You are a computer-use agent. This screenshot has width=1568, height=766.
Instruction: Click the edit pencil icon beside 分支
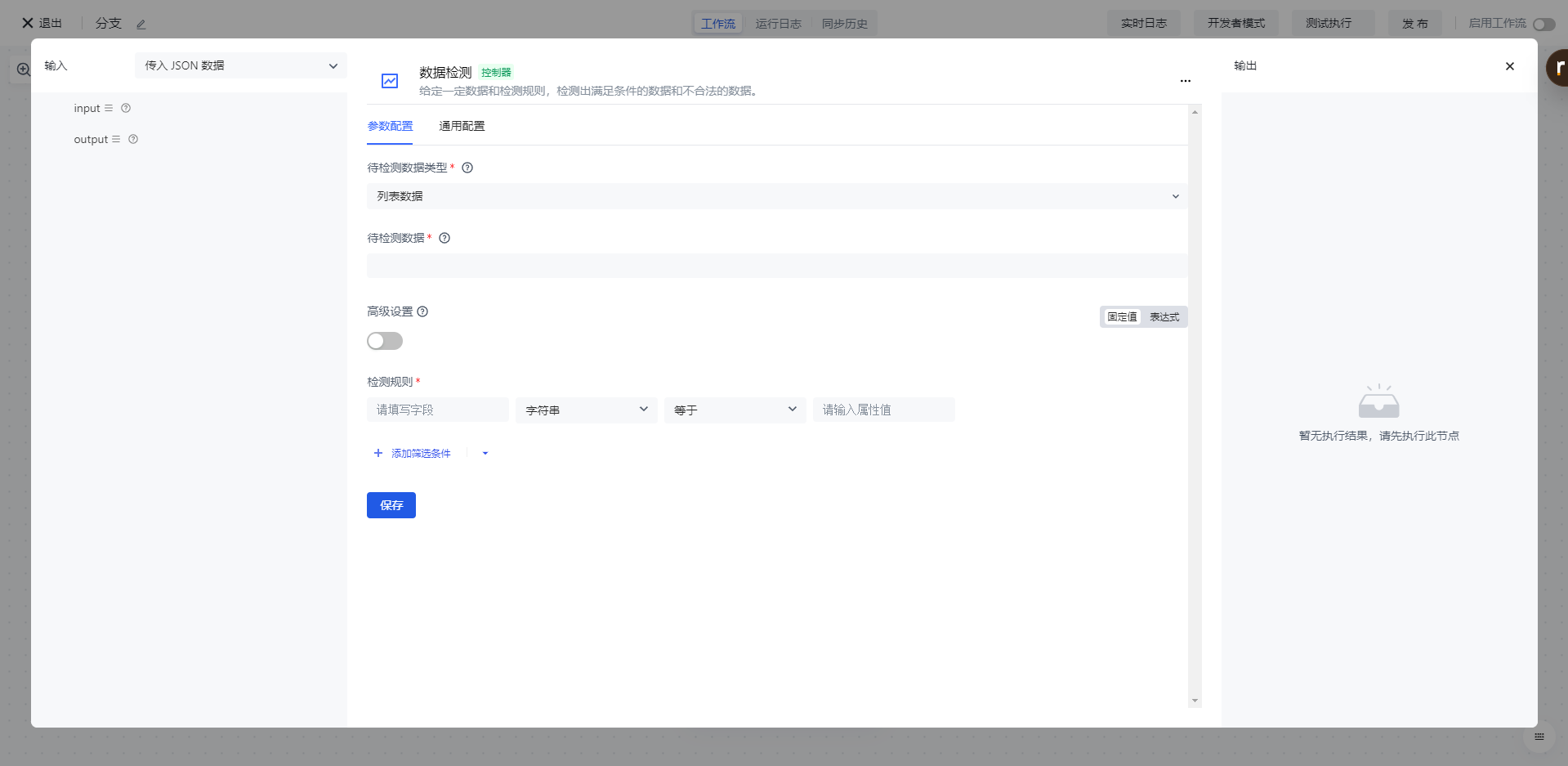coord(141,25)
